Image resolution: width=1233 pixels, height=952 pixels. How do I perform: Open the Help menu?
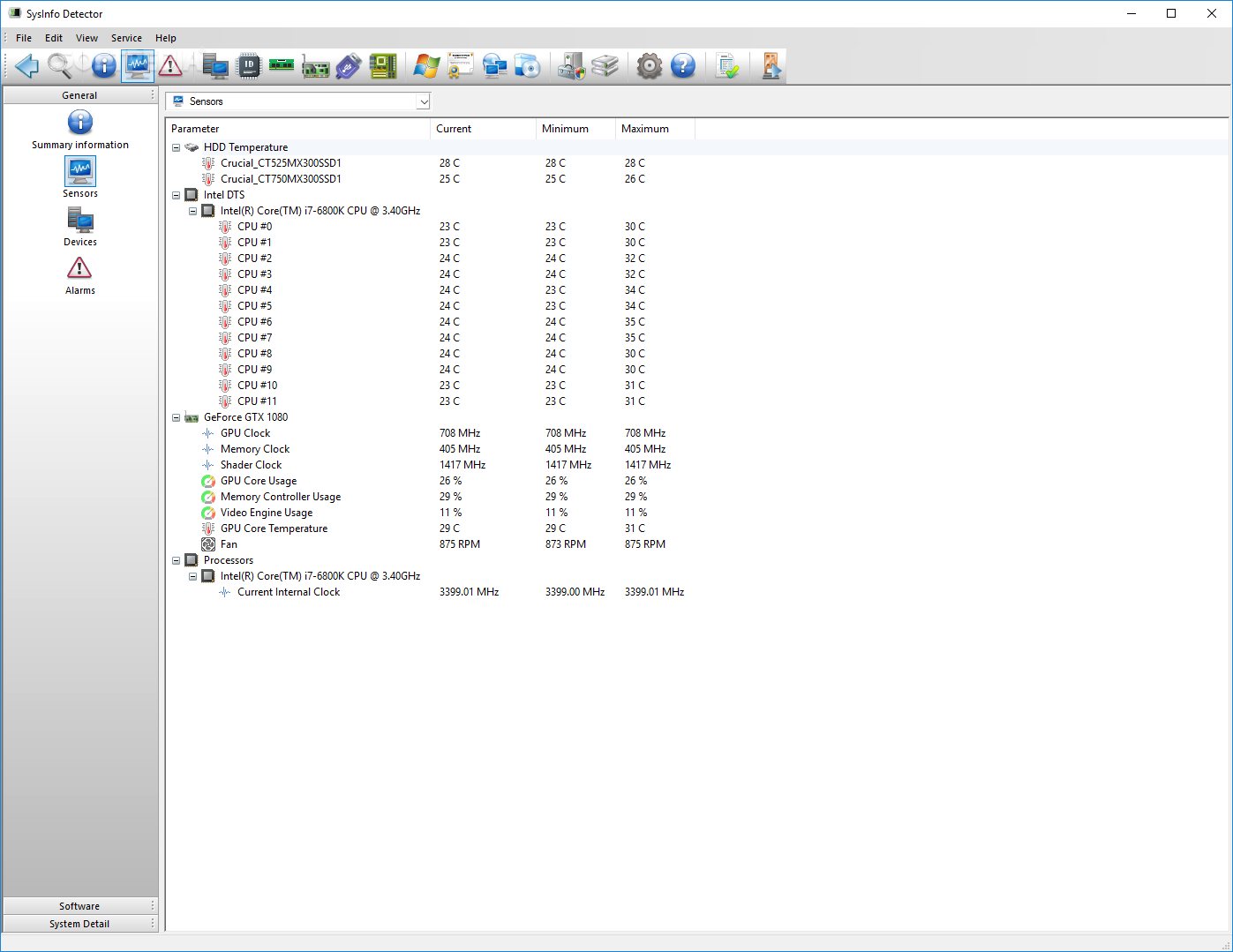coord(166,38)
